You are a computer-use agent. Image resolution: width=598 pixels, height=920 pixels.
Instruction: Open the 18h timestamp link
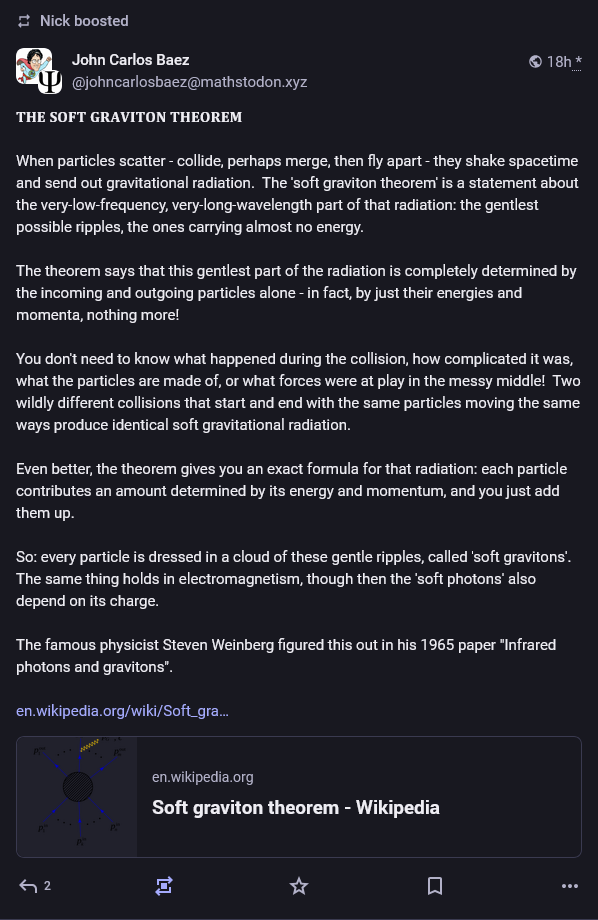[x=559, y=62]
